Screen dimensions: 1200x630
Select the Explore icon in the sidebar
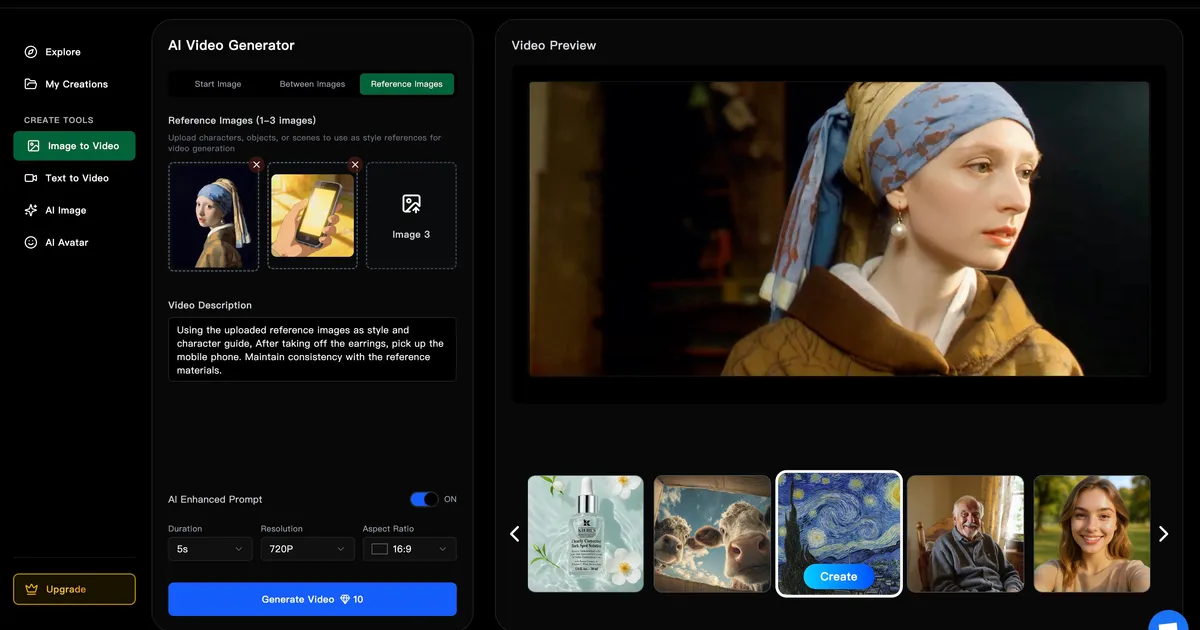point(30,51)
